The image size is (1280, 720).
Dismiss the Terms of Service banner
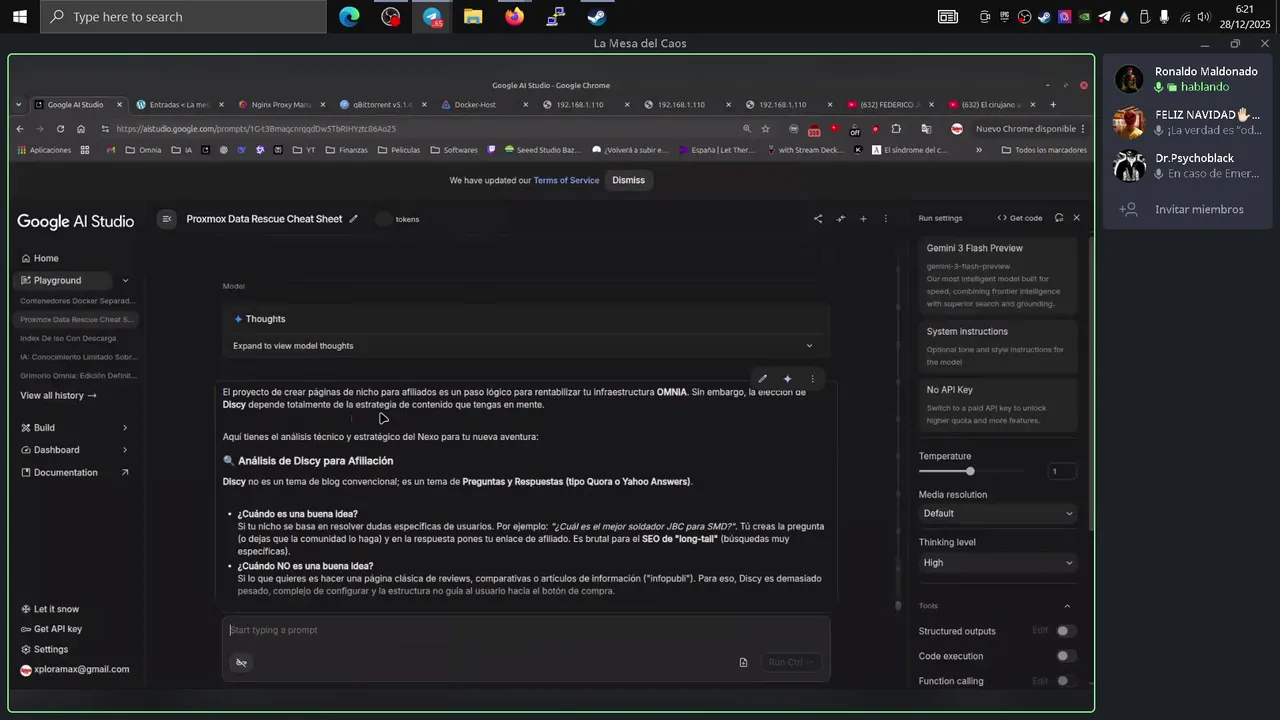[628, 180]
